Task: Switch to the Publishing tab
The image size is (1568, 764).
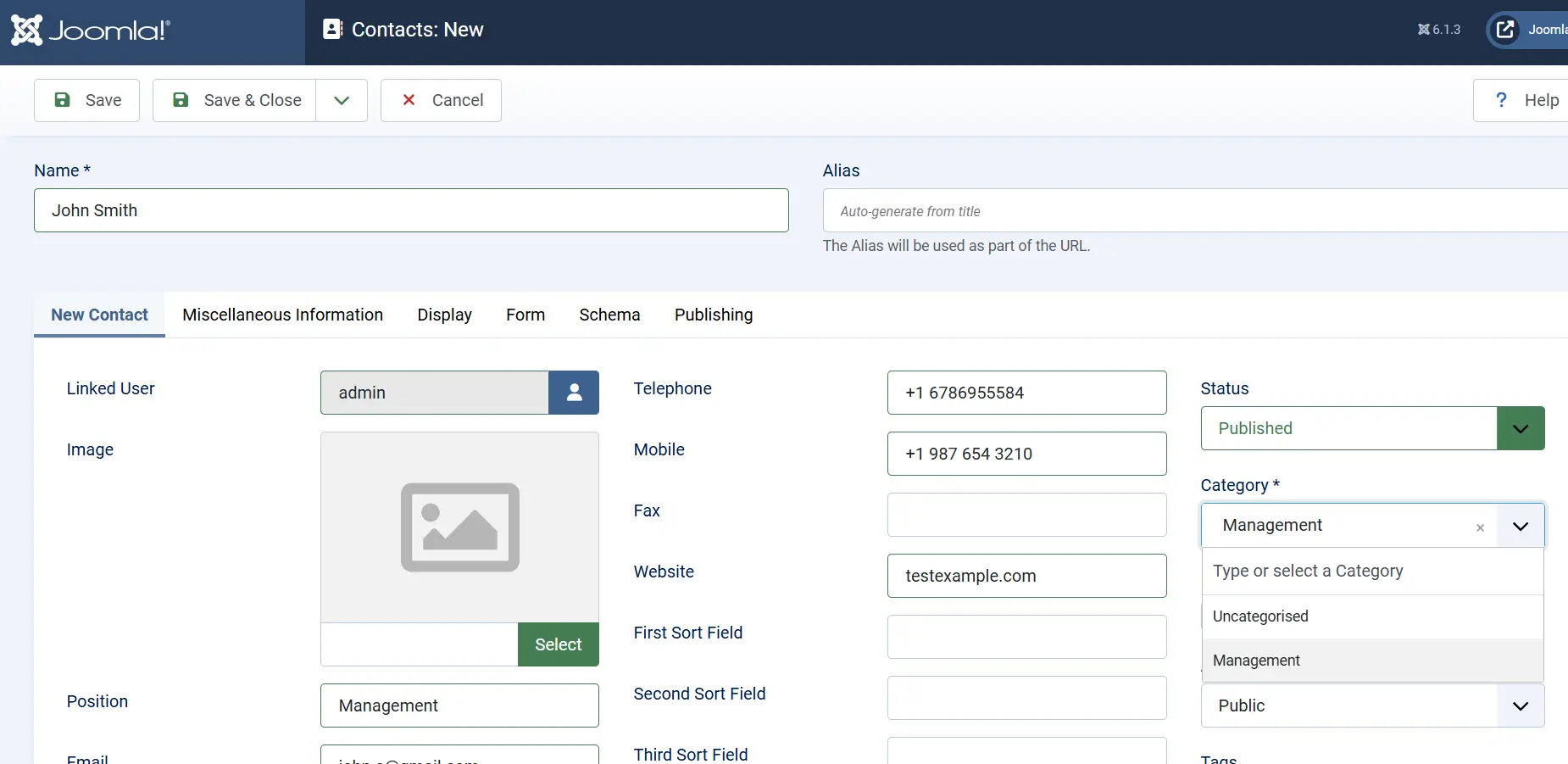Action: 714,315
